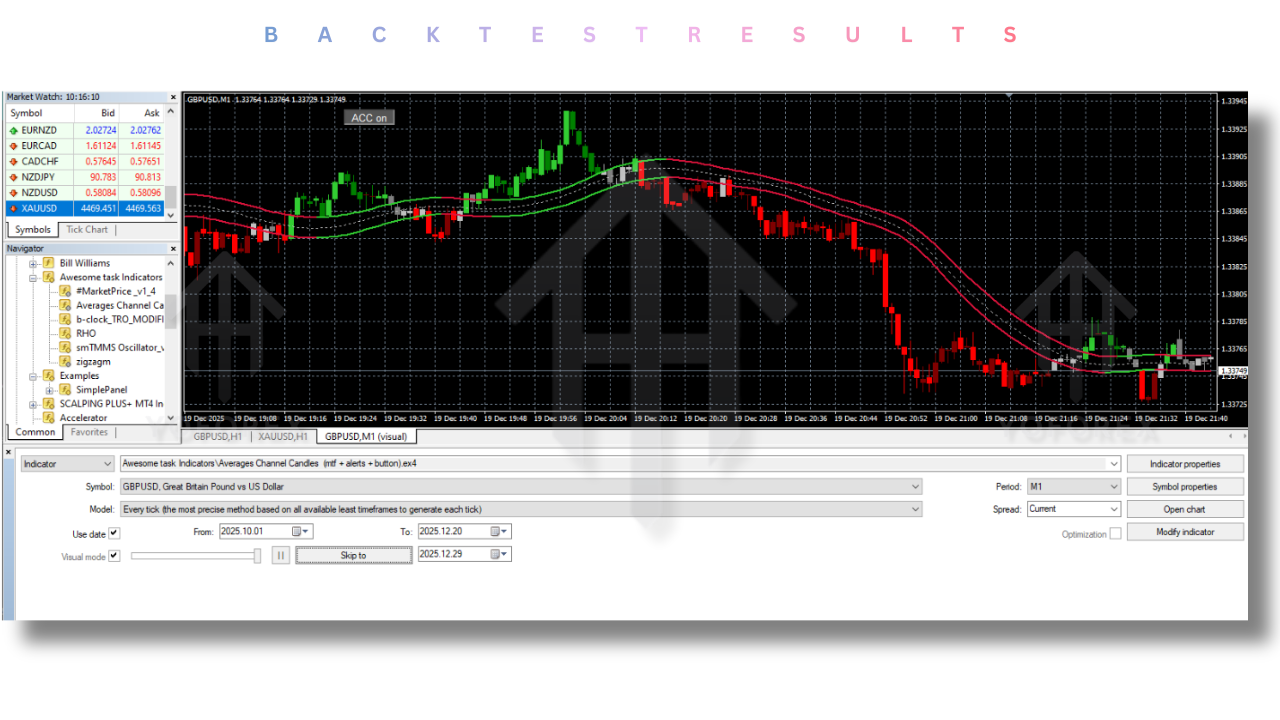This screenshot has height=720, width=1280.
Task: Uncheck the Use date checkbox
Action: [x=114, y=532]
